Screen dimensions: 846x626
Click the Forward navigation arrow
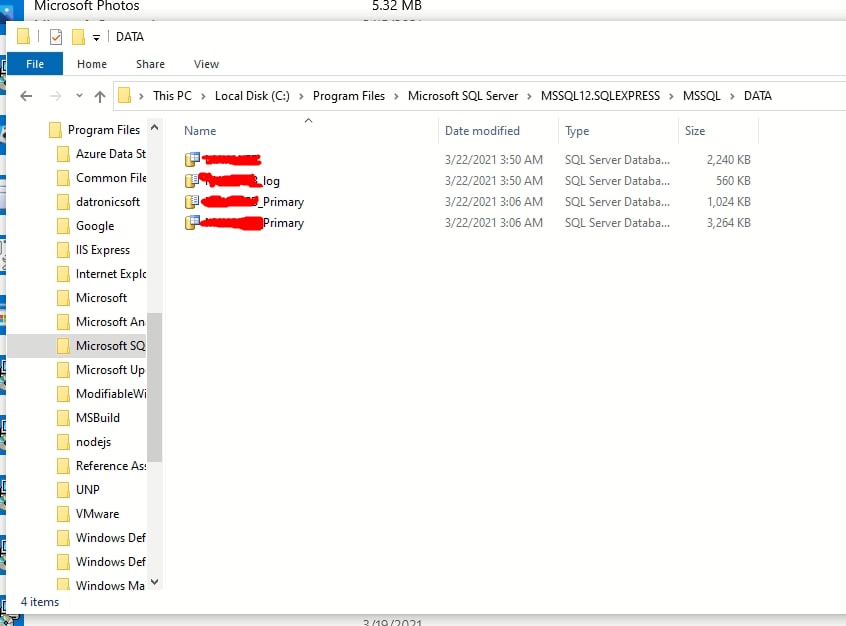coord(56,96)
